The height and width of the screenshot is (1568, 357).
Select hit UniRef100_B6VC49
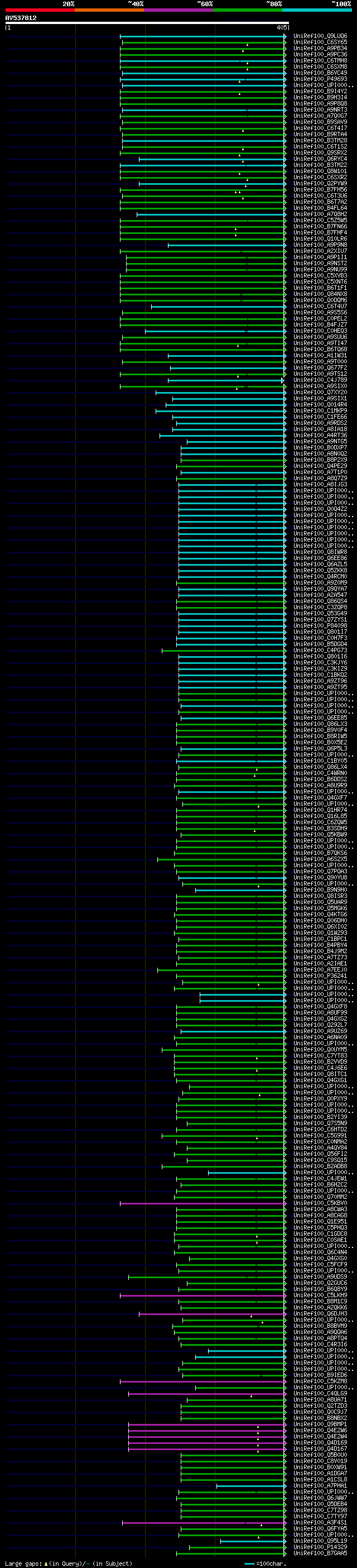click(321, 73)
